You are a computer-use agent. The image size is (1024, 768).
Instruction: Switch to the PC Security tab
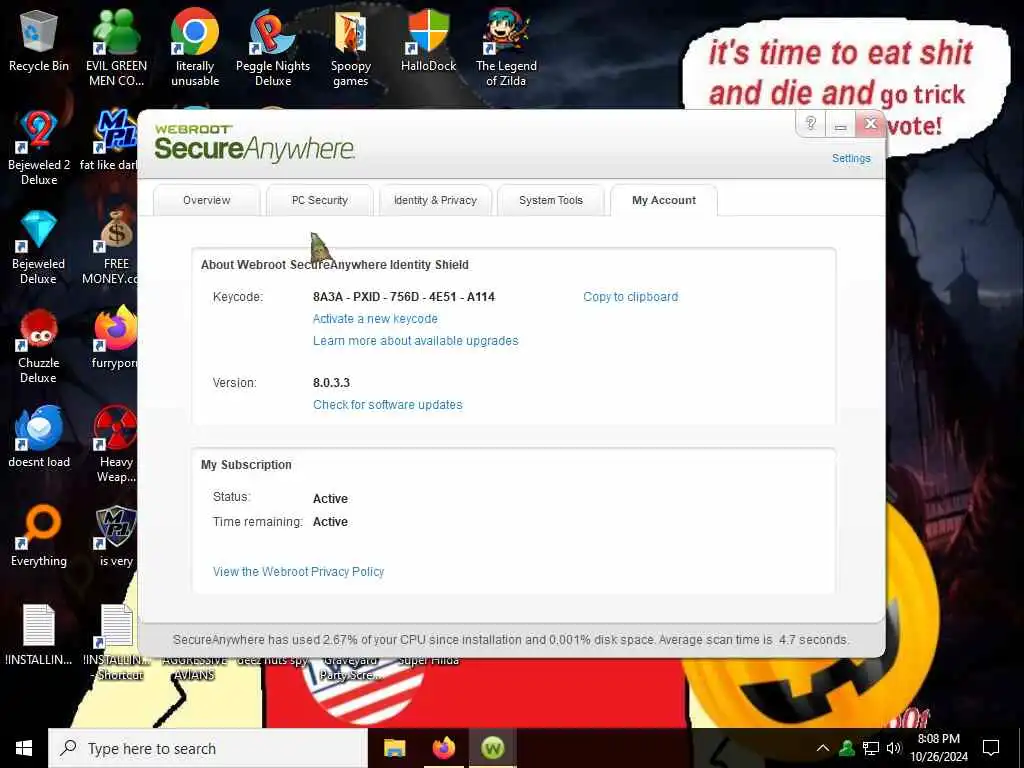pos(319,200)
